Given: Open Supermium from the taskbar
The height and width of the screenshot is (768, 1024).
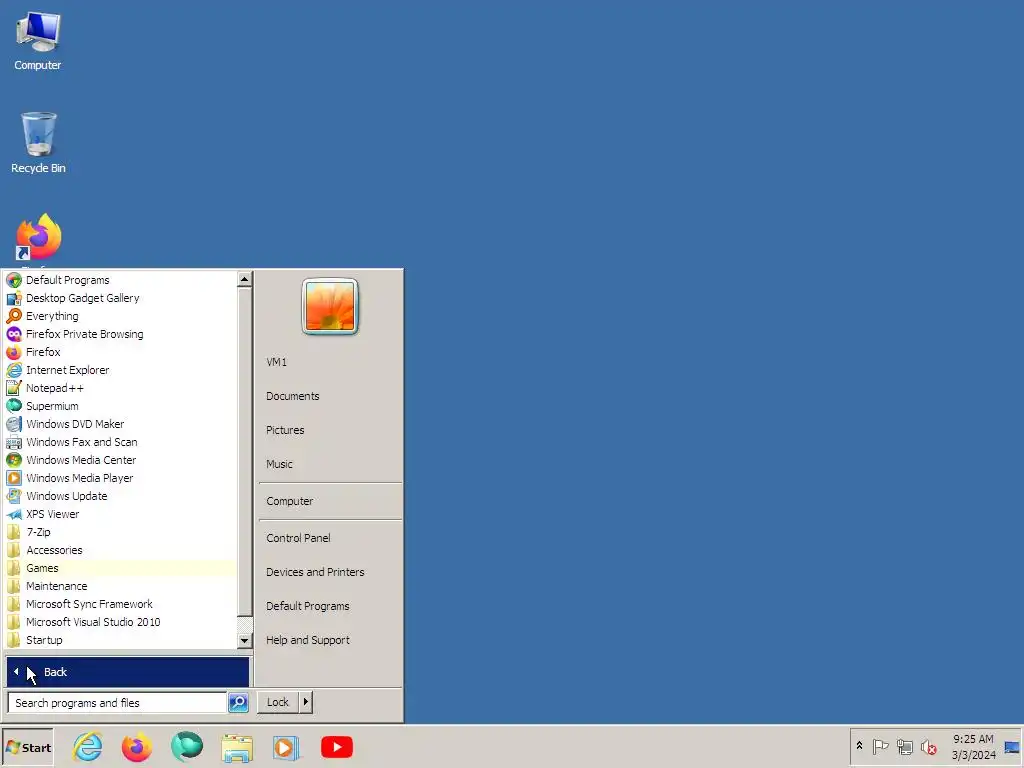Looking at the screenshot, I should click(187, 747).
